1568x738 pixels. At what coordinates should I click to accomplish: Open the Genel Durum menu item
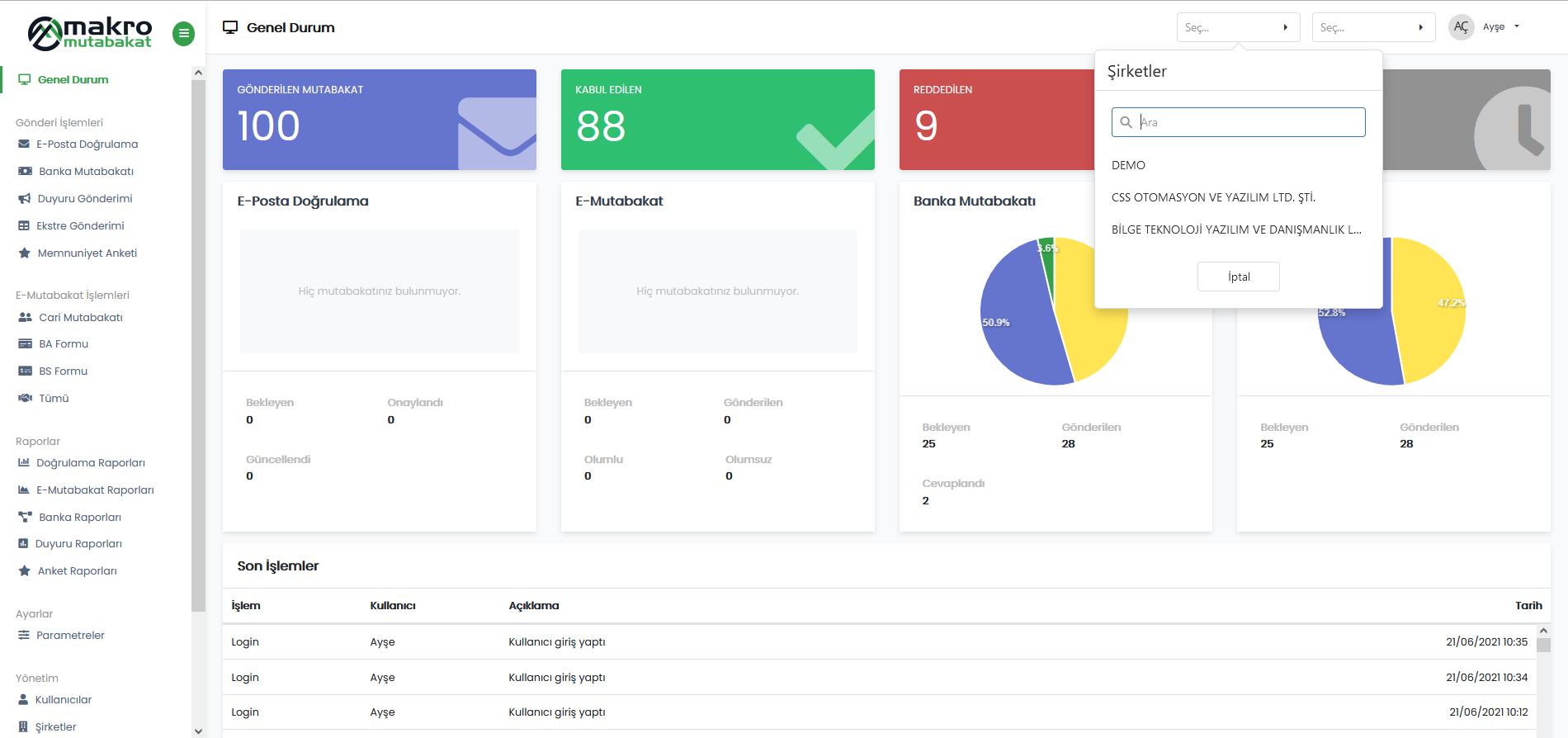pyautogui.click(x=73, y=80)
